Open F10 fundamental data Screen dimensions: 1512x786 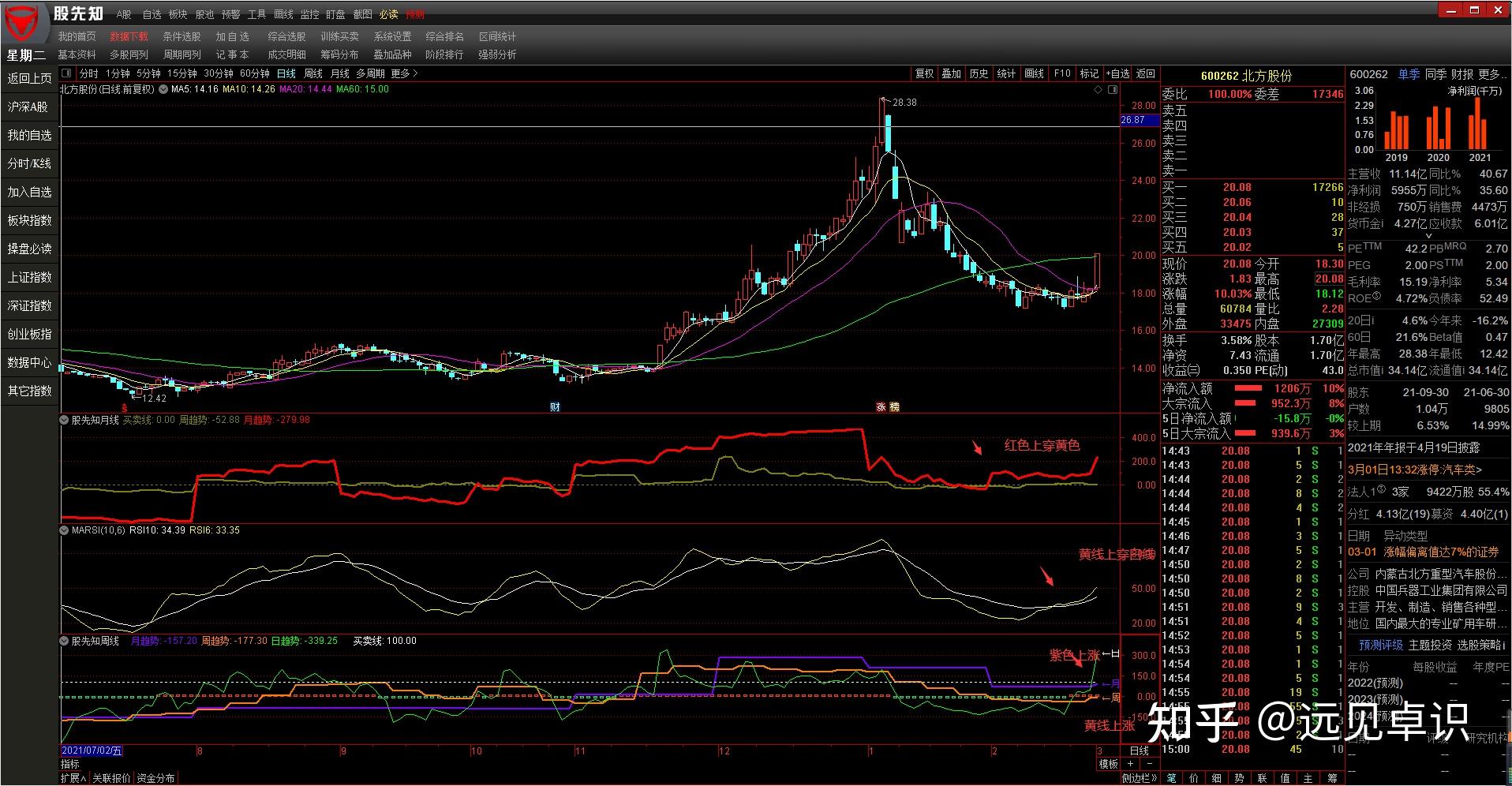click(x=1061, y=73)
